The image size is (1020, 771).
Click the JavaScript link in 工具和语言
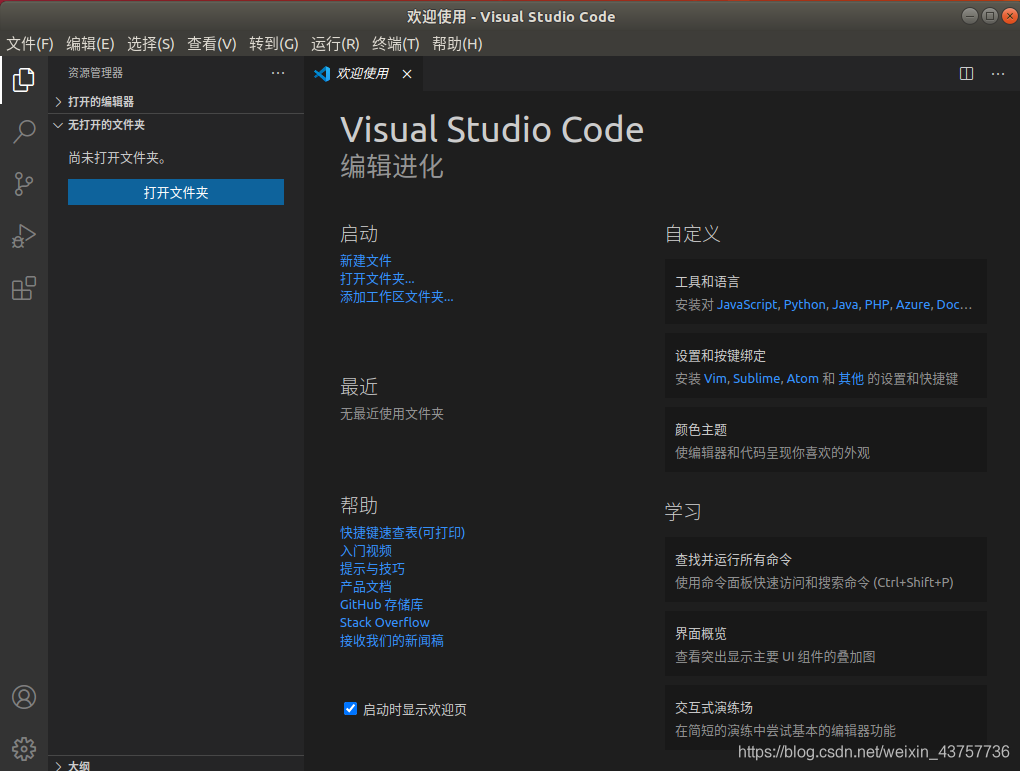747,304
